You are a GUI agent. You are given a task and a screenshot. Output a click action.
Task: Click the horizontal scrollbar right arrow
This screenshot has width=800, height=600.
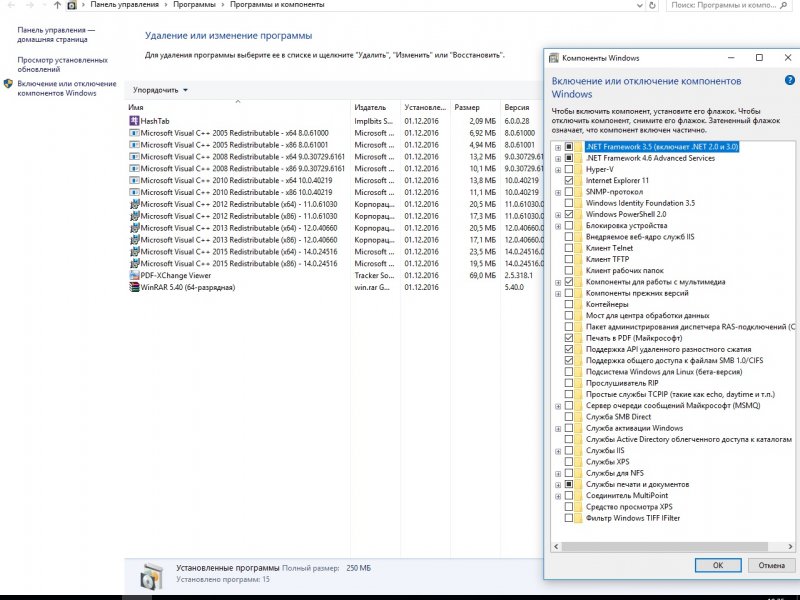click(790, 546)
